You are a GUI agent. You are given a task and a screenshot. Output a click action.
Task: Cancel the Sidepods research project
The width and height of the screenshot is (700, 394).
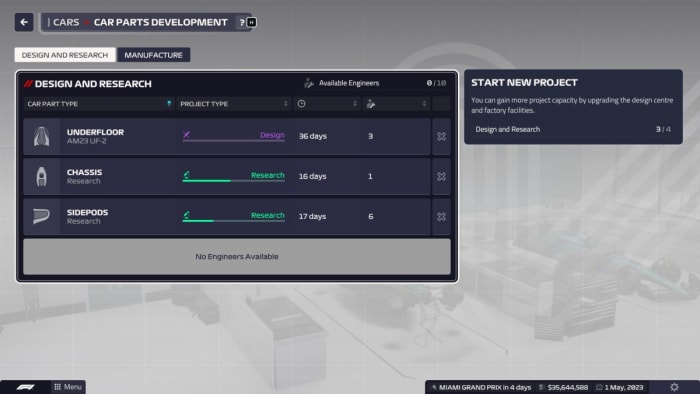[441, 216]
